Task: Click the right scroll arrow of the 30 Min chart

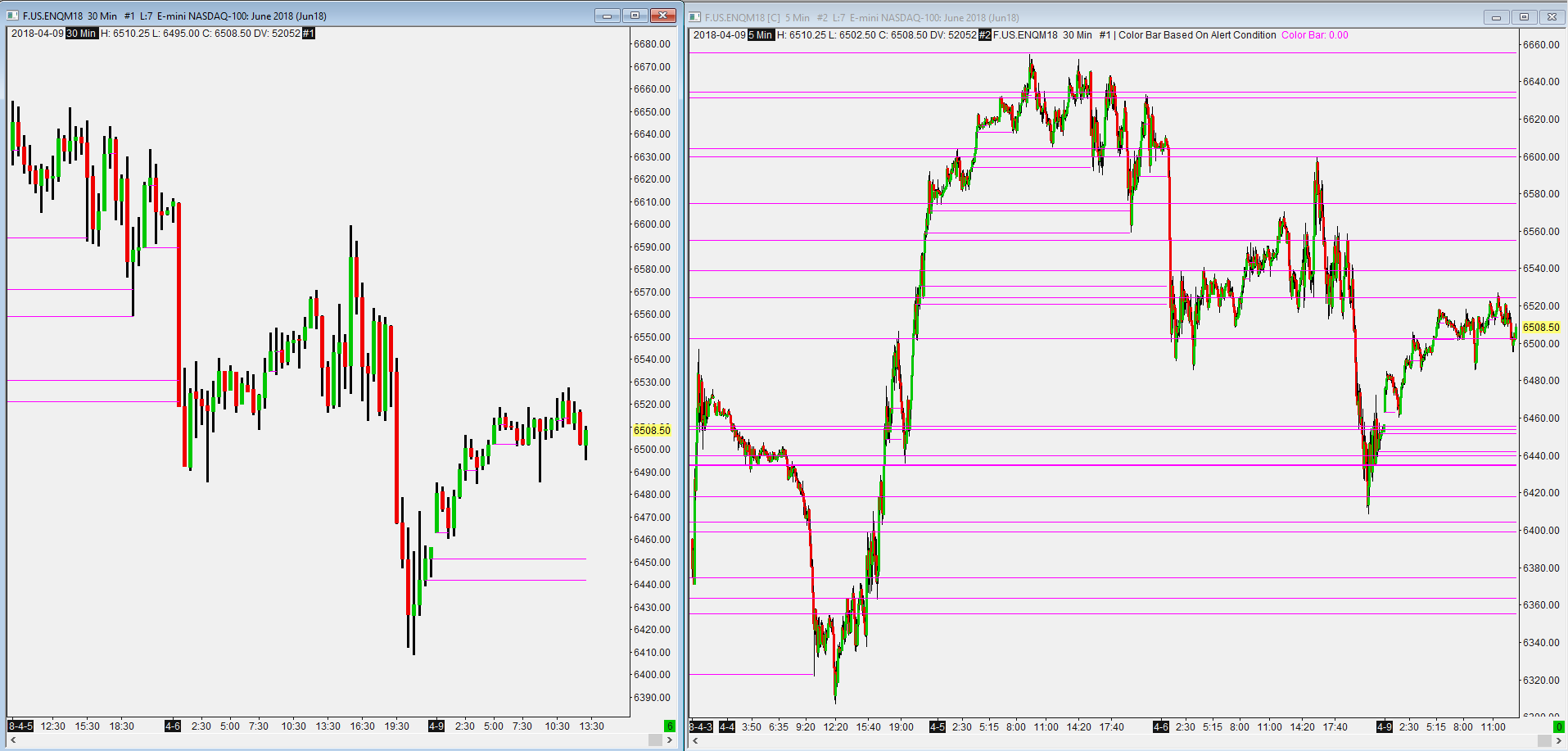Action: point(670,740)
